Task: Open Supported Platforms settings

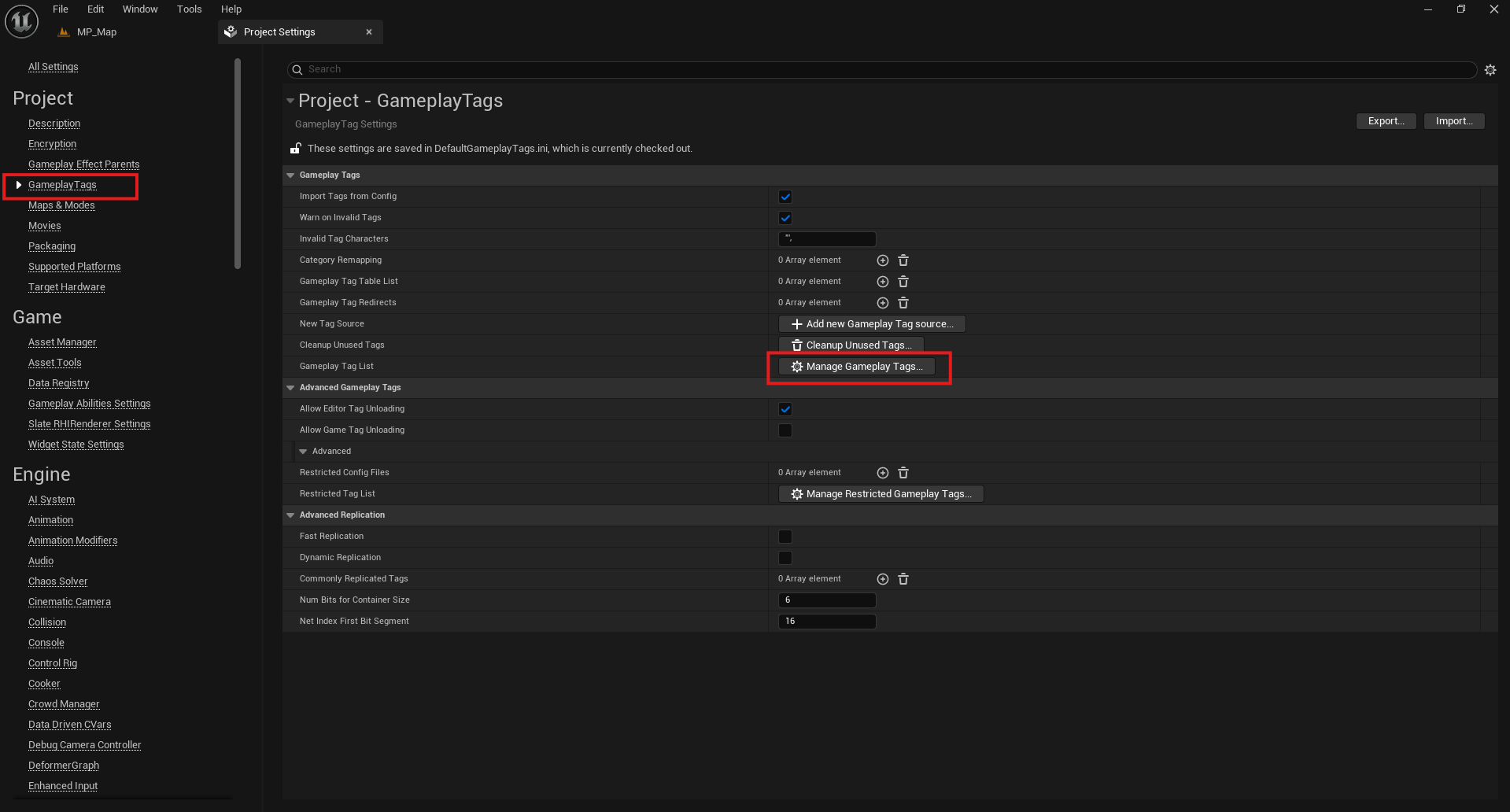Action: [75, 267]
